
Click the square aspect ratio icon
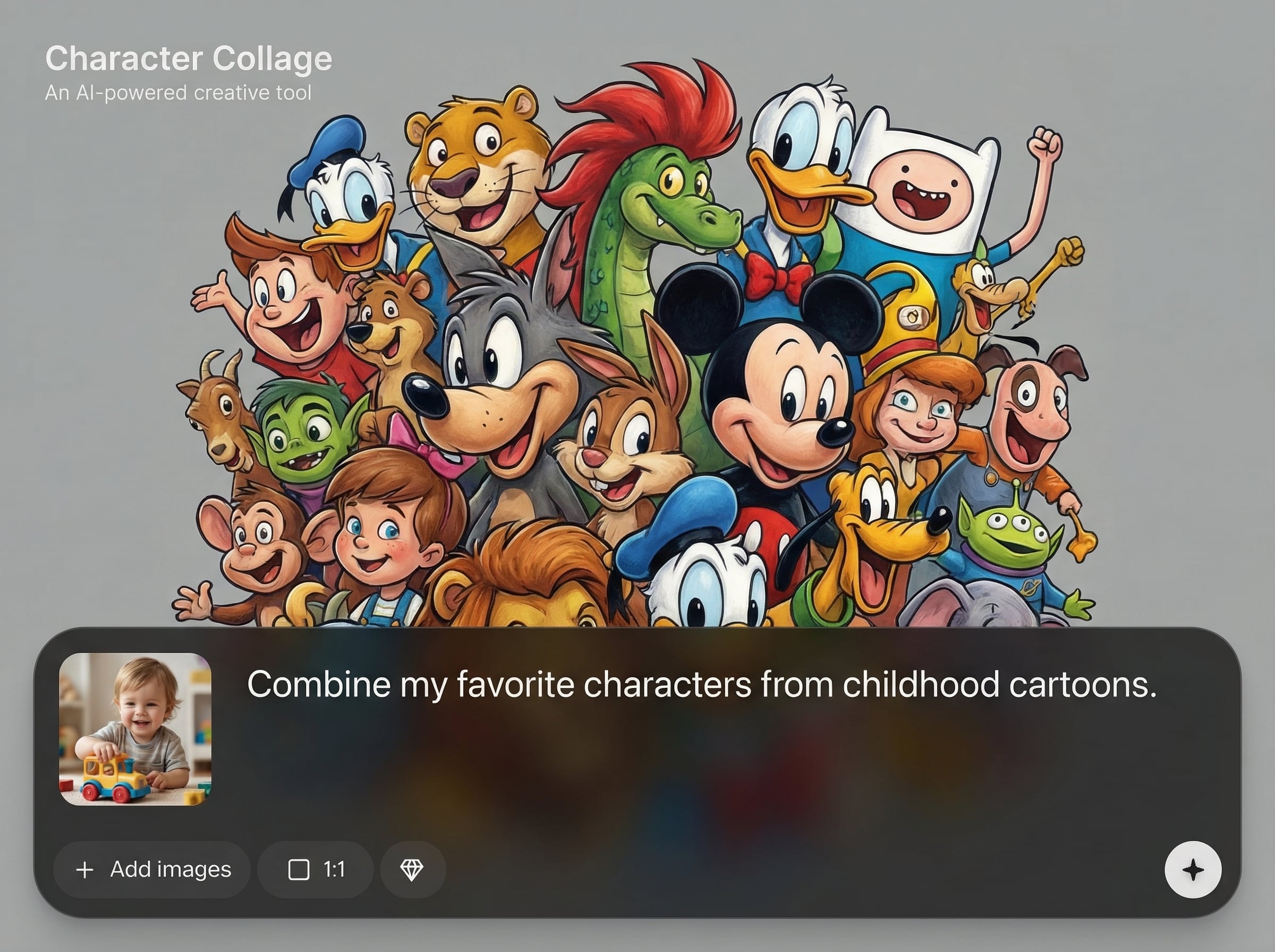299,869
